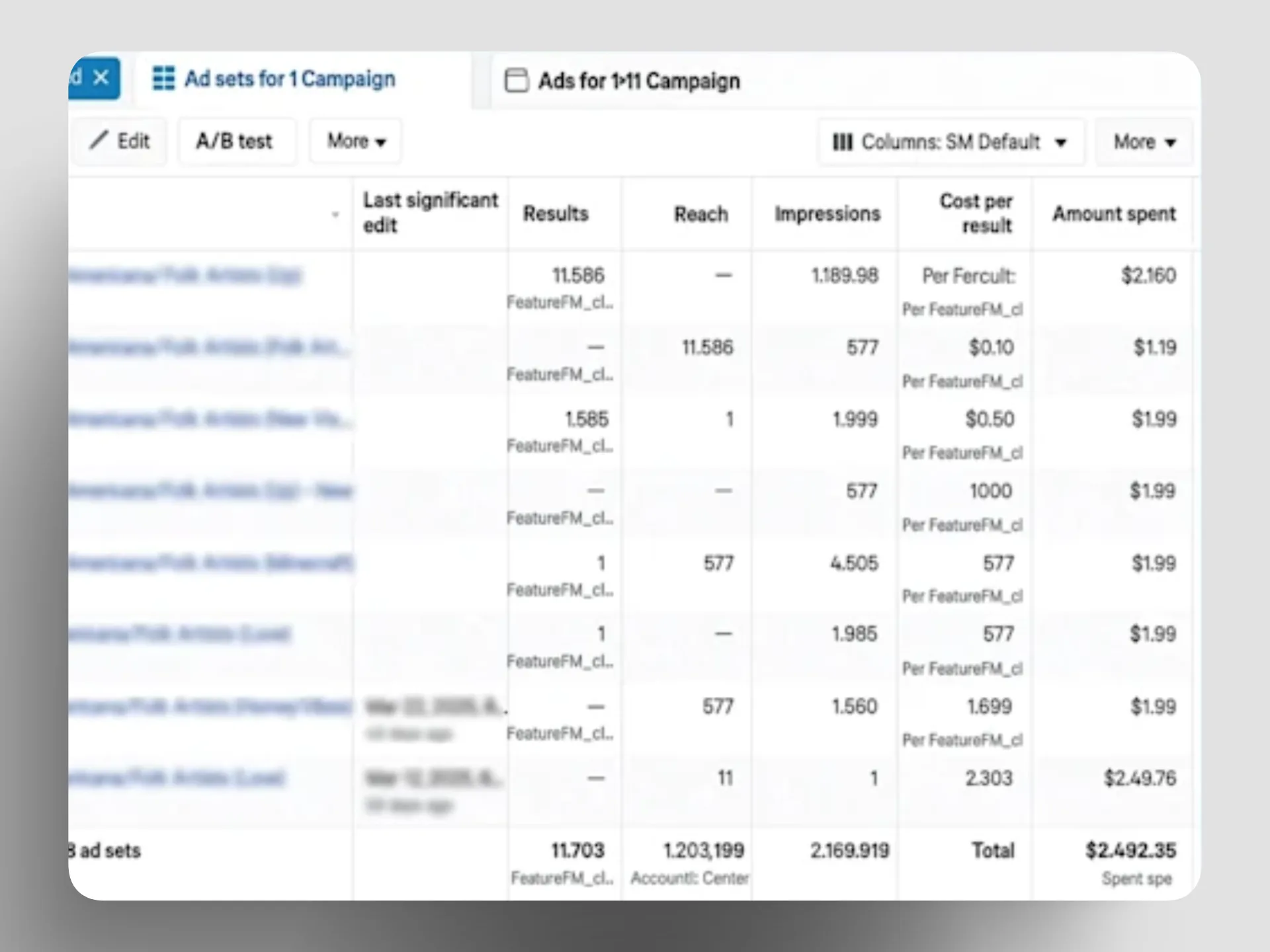The image size is (1270, 952).
Task: Click Total label in cost column
Action: coord(992,850)
